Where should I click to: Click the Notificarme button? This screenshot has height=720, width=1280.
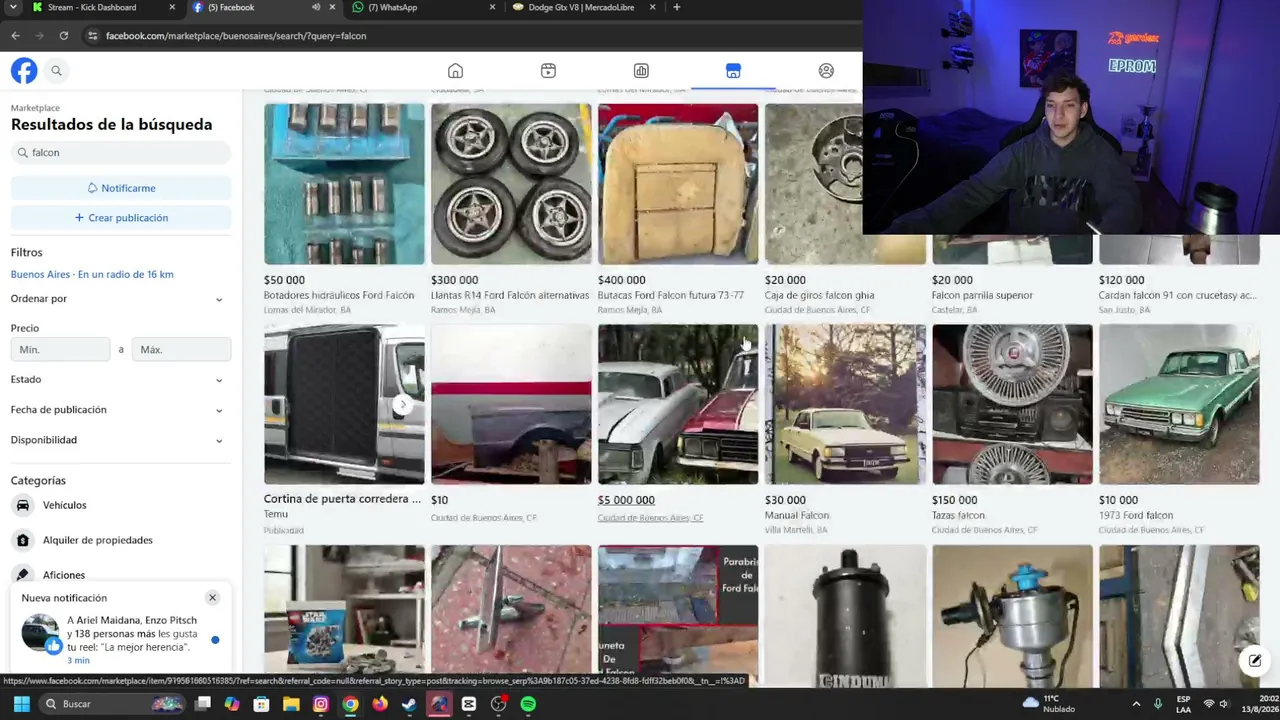(x=121, y=188)
